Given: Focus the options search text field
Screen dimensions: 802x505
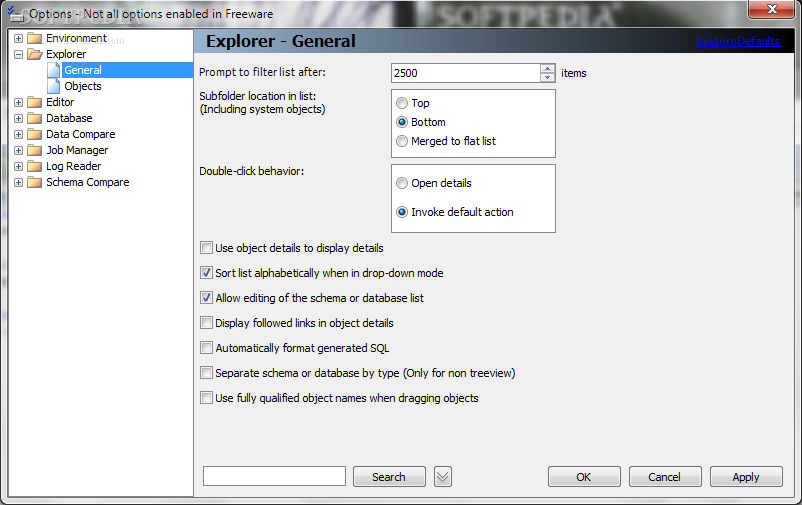Looking at the screenshot, I should (274, 476).
